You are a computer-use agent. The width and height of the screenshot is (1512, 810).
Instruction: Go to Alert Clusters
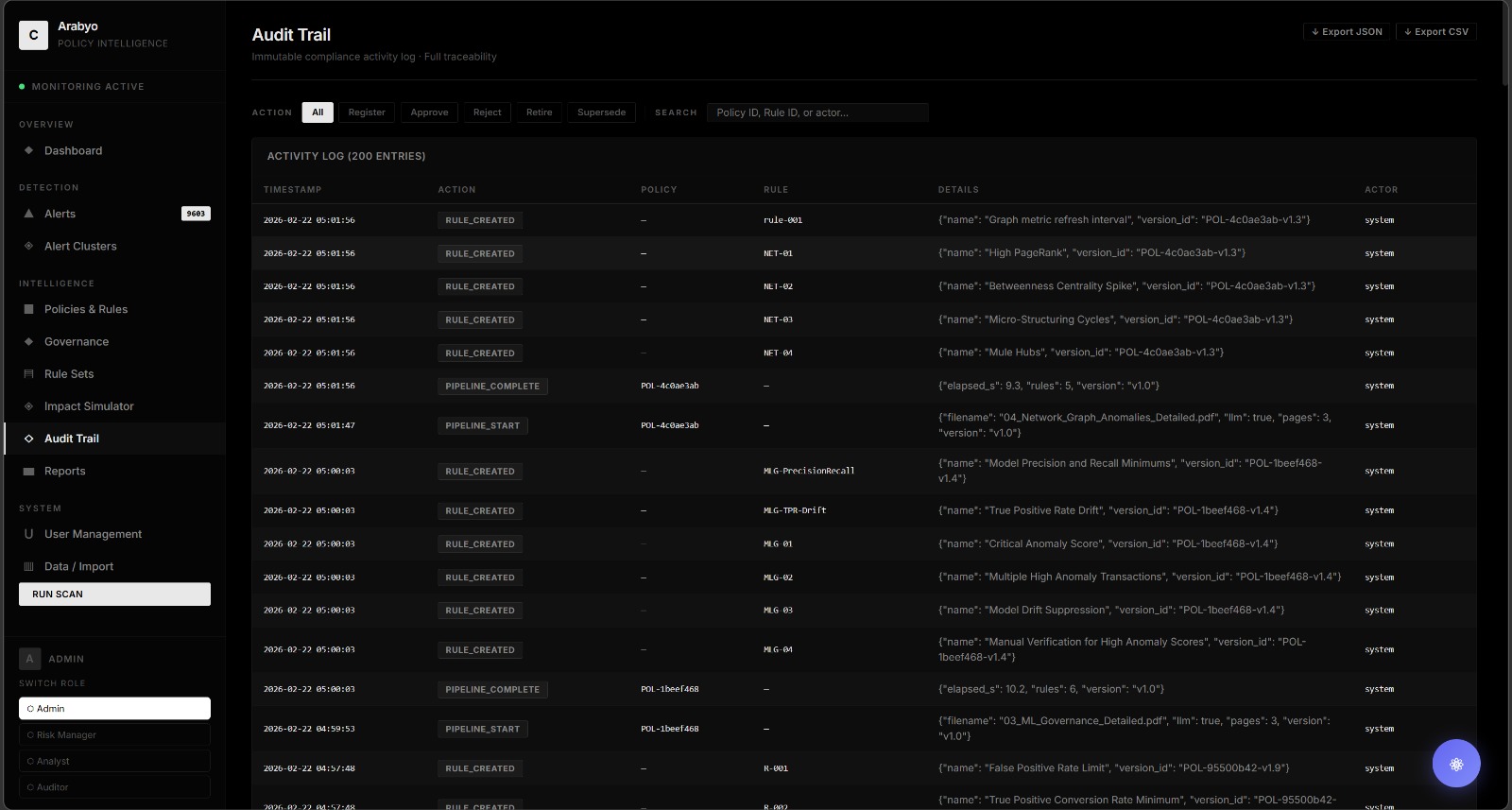(114, 246)
